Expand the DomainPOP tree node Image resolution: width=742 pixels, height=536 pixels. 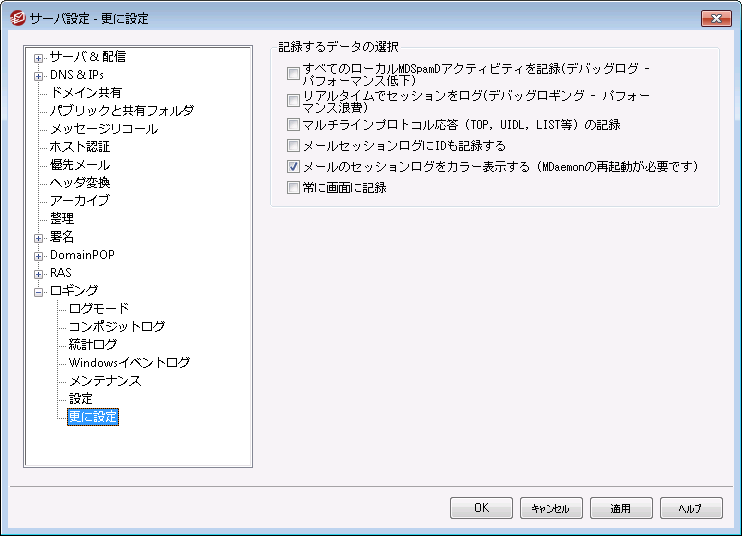click(39, 255)
